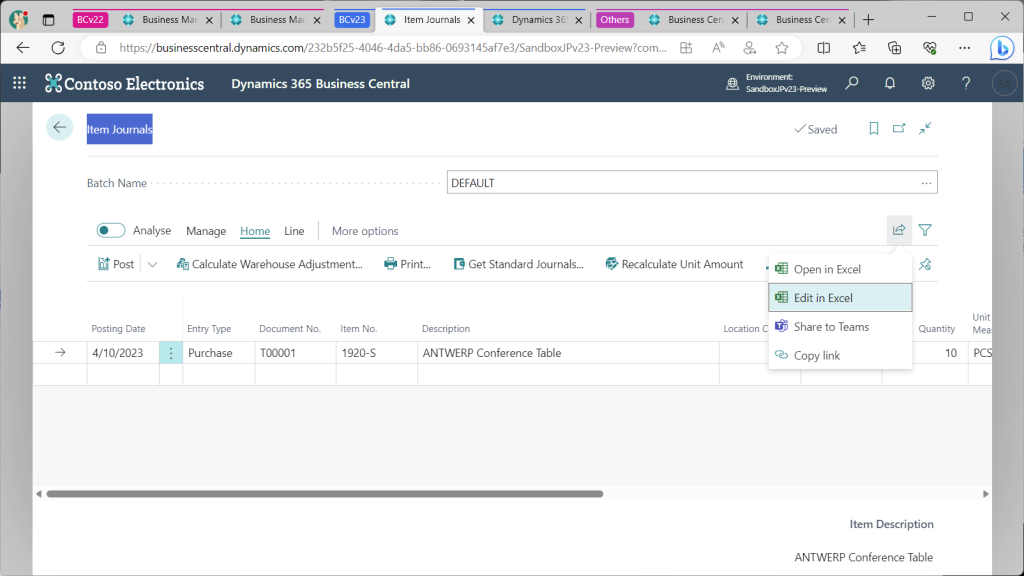1024x576 pixels.
Task: Open browser Settings and more menu
Action: point(965,48)
